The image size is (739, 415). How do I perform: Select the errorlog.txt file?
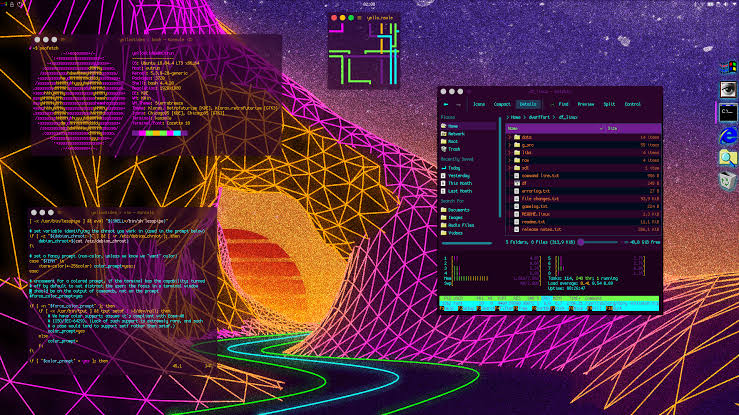click(x=532, y=191)
